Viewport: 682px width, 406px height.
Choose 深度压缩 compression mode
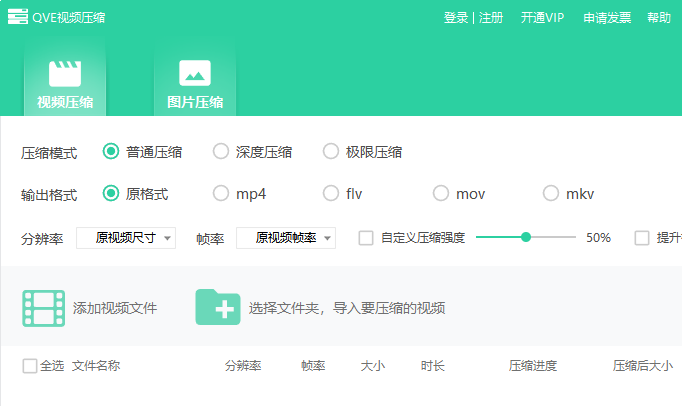click(x=221, y=152)
